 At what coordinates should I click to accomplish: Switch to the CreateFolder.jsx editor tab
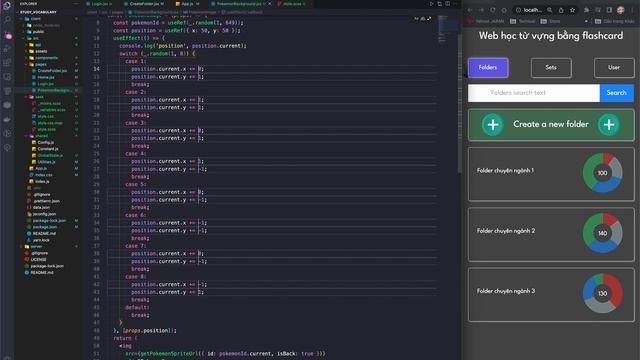click(144, 4)
